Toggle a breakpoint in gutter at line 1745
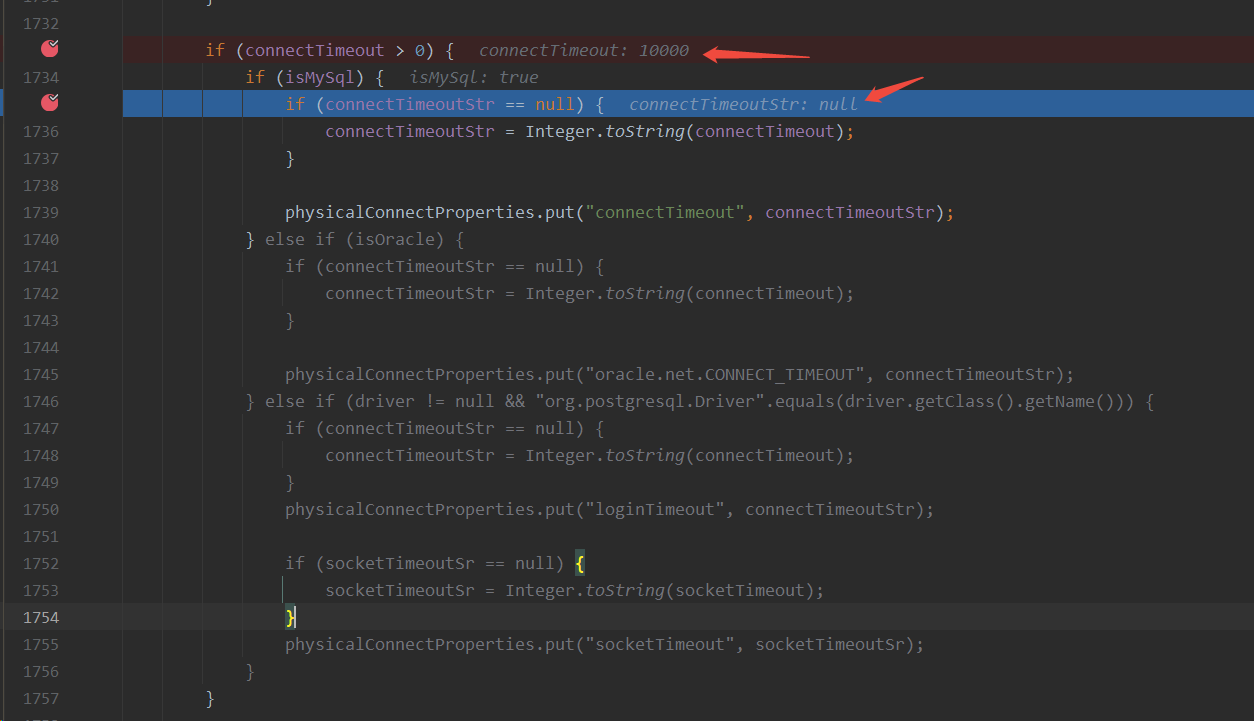Screen dimensions: 1254x721 (x=48, y=374)
